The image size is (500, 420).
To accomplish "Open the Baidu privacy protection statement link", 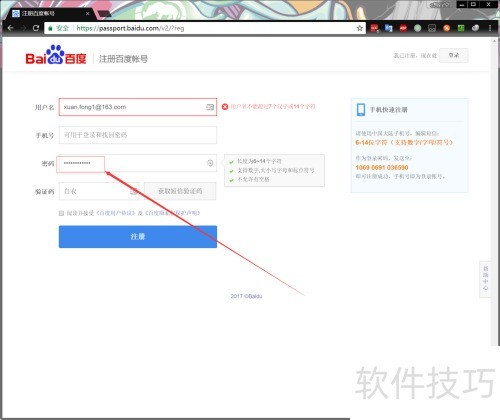I will click(173, 213).
